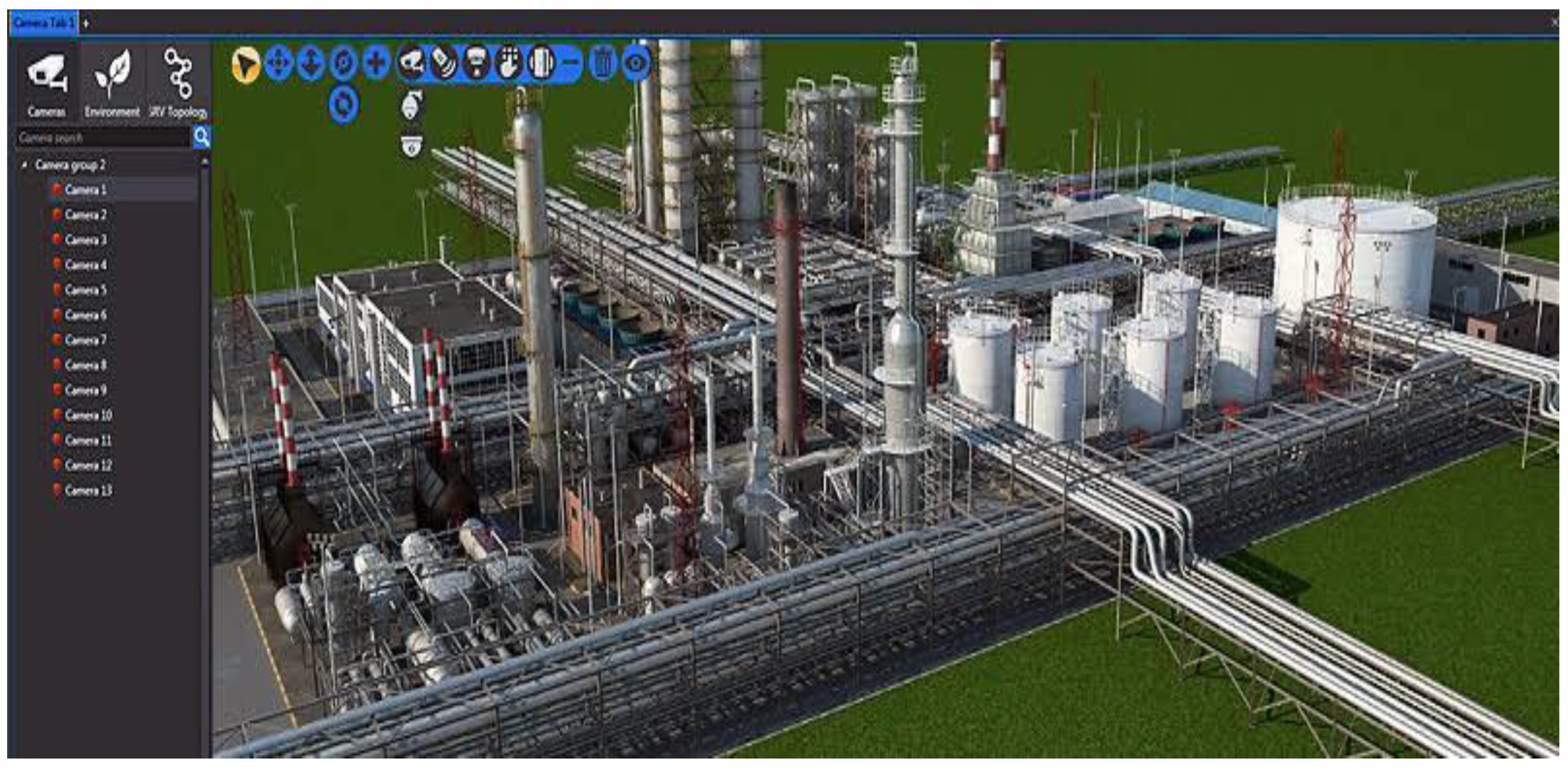Click the circular refresh icon below toolbar
The image size is (1568, 767).
point(343,105)
